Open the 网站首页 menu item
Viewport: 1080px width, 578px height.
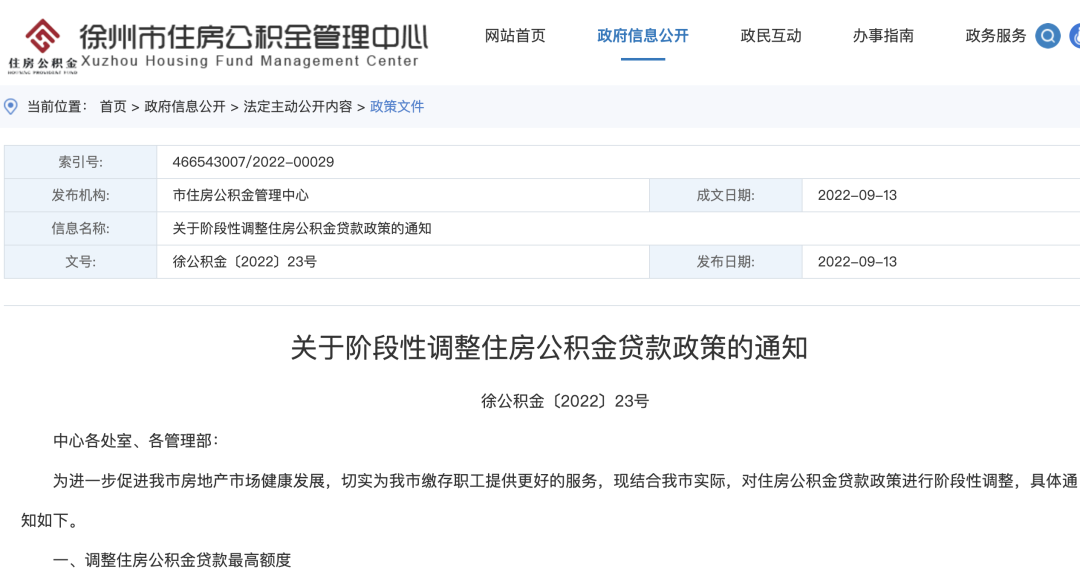tap(515, 36)
